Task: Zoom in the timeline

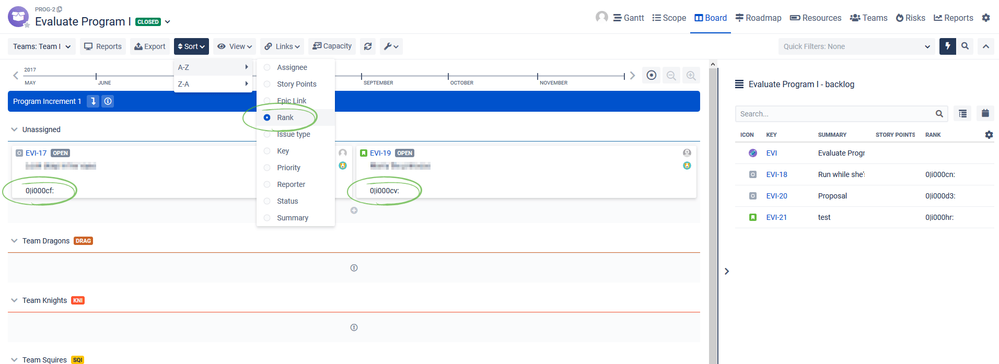Action: point(691,75)
